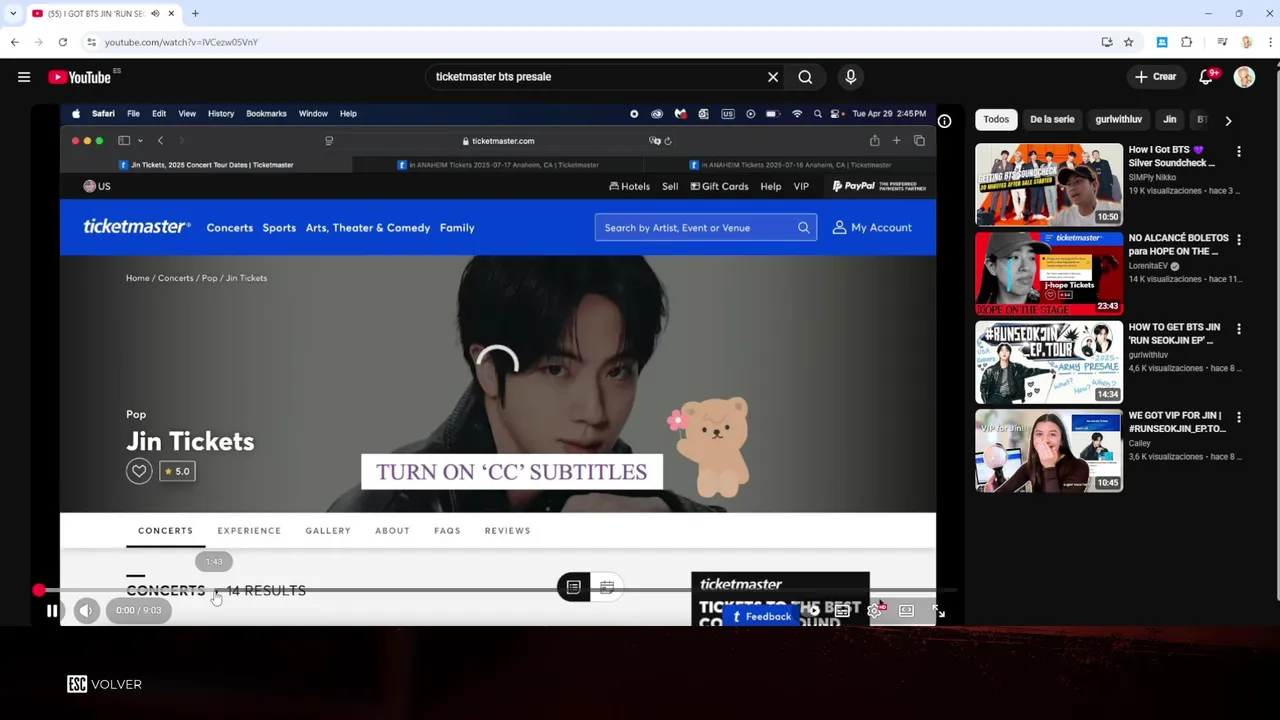This screenshot has width=1280, height=720.
Task: View site information icon in address bar
Action: click(91, 42)
